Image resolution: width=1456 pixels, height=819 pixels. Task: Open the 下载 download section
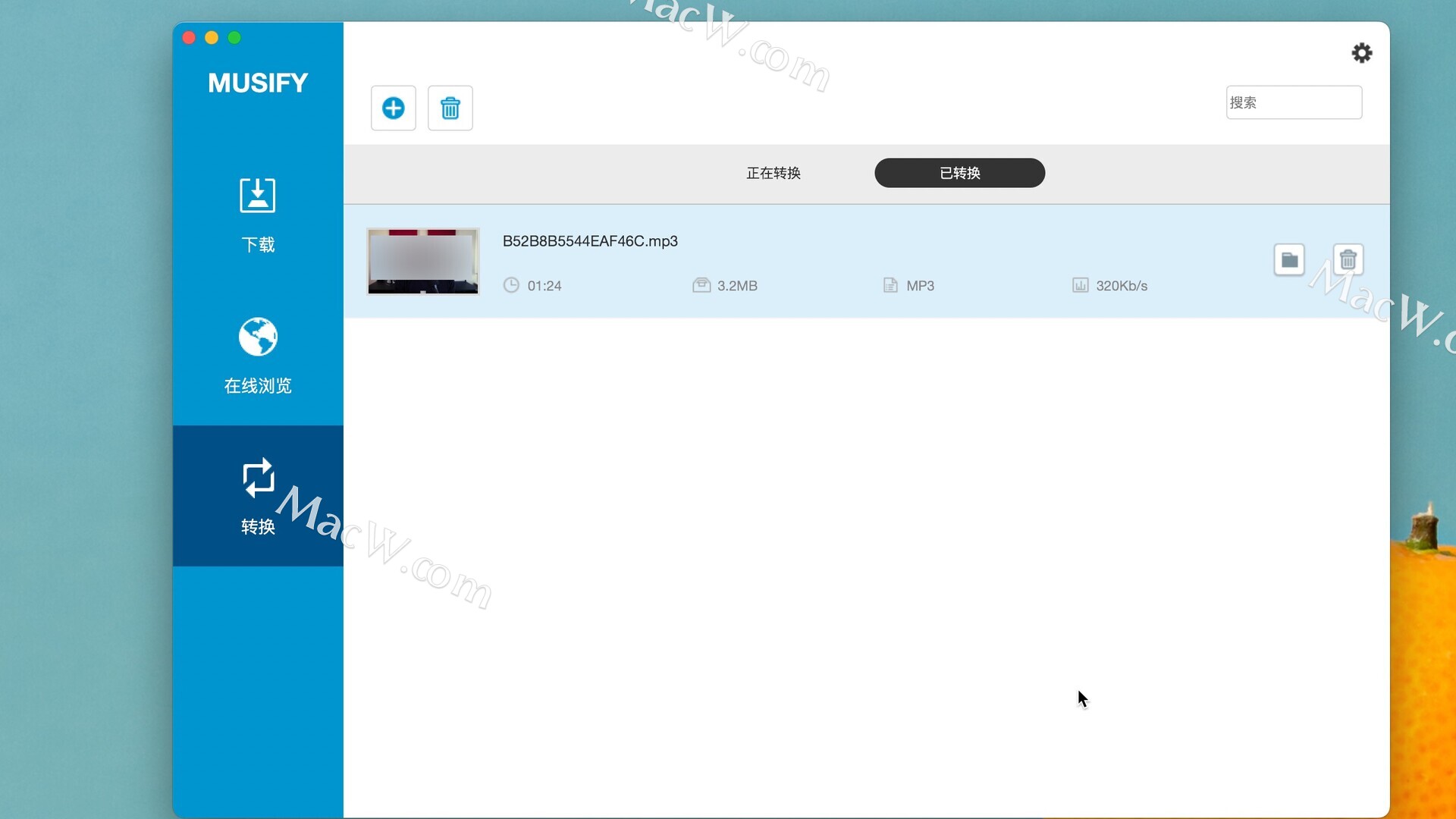tap(258, 215)
